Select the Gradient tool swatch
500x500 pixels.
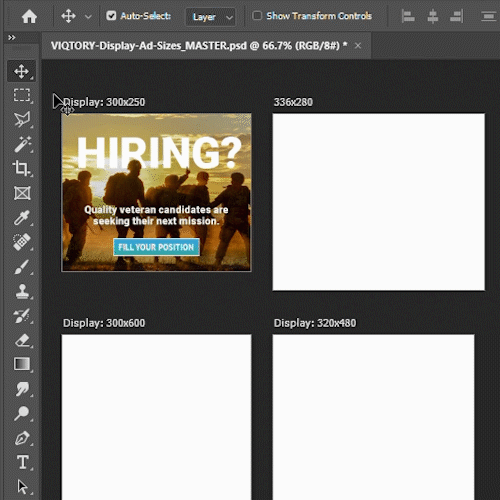(22, 364)
